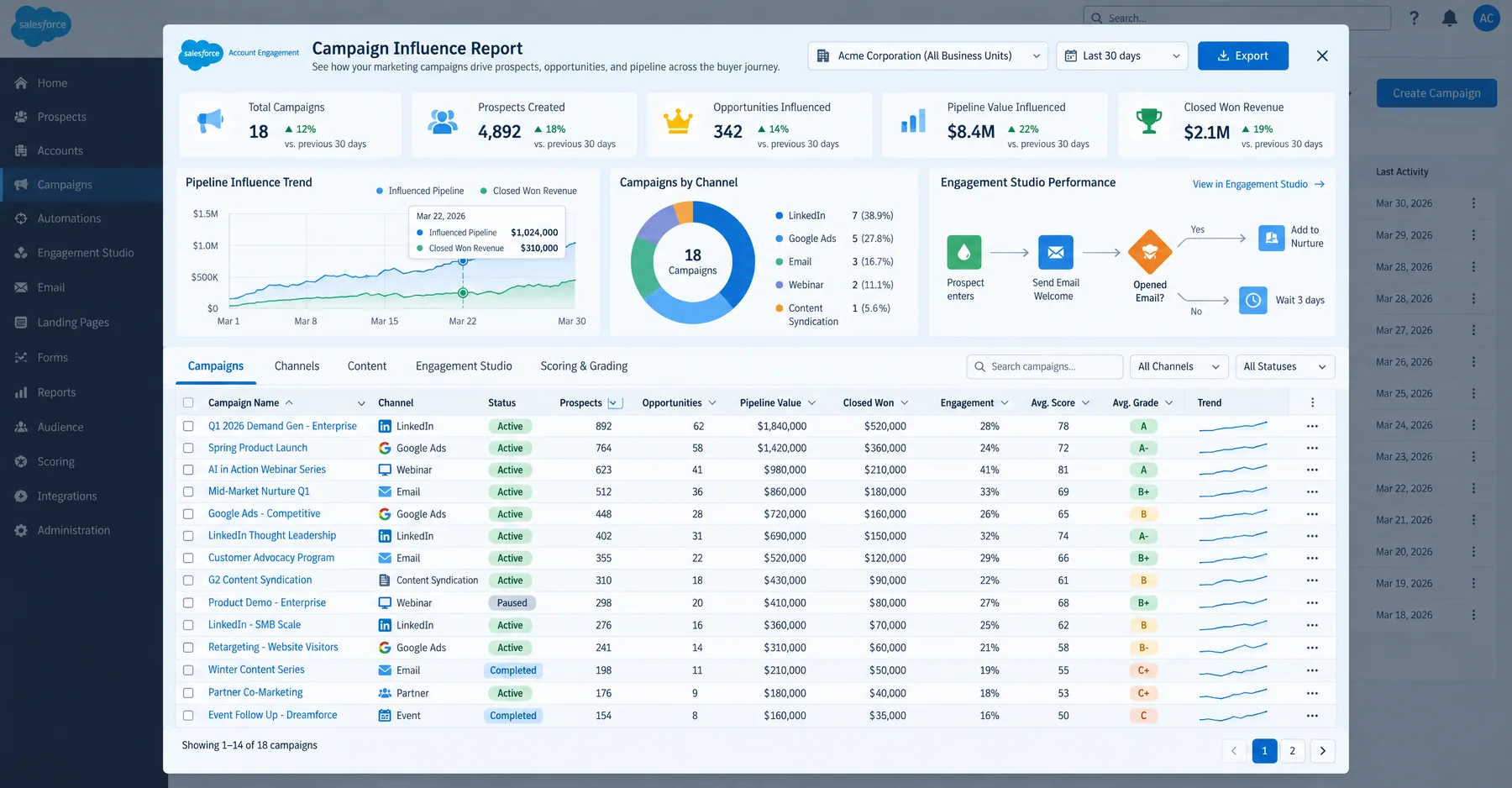This screenshot has height=788, width=1512.
Task: Follow the View in Engagement Studio link
Action: click(x=1258, y=184)
